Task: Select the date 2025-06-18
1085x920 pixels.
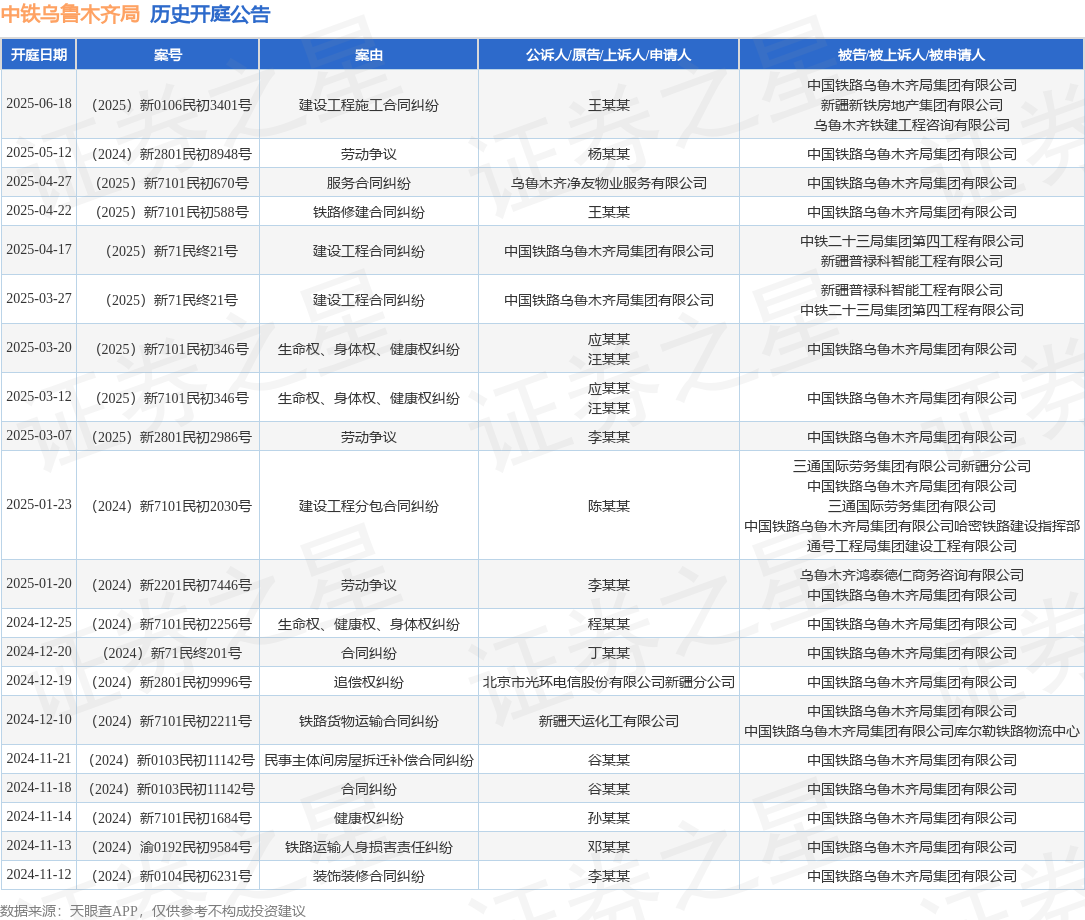Action: 39,103
